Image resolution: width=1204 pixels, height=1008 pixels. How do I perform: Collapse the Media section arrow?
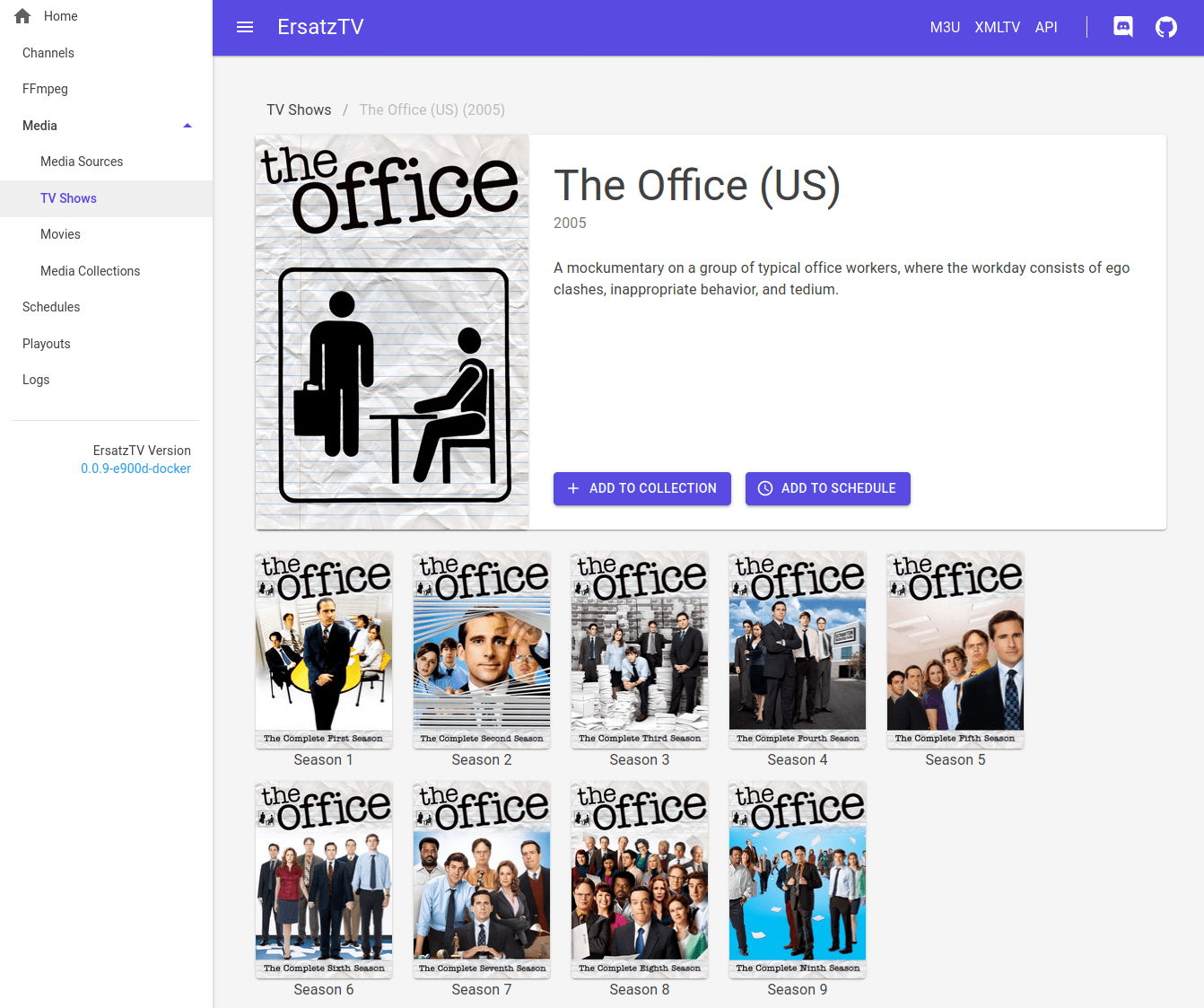(x=188, y=126)
